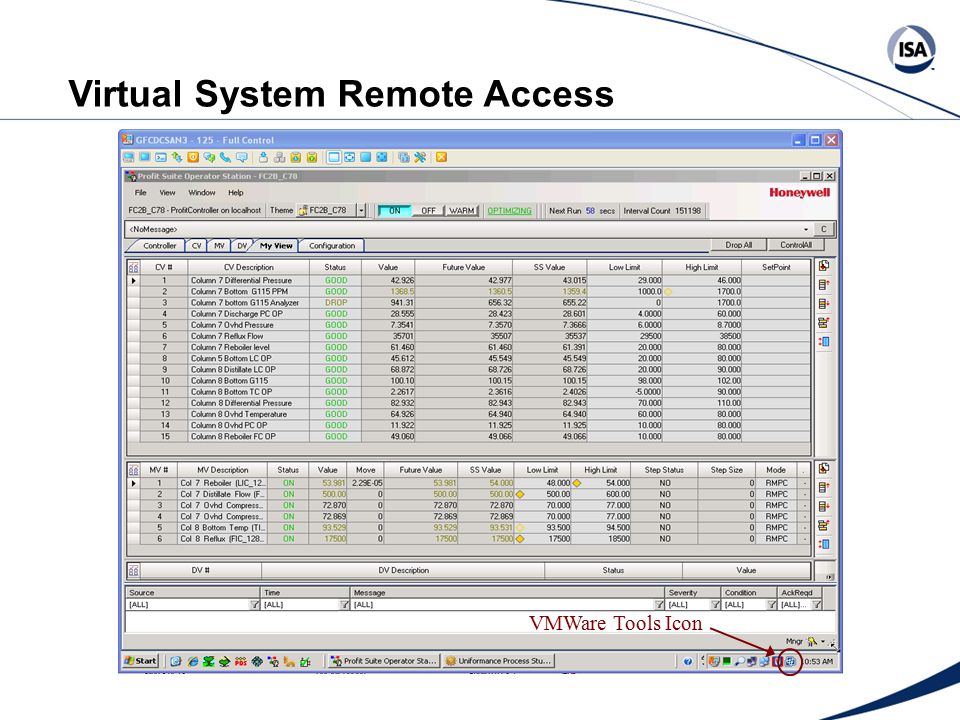
Task: Click the Interval Count 151198 field
Action: point(662,211)
